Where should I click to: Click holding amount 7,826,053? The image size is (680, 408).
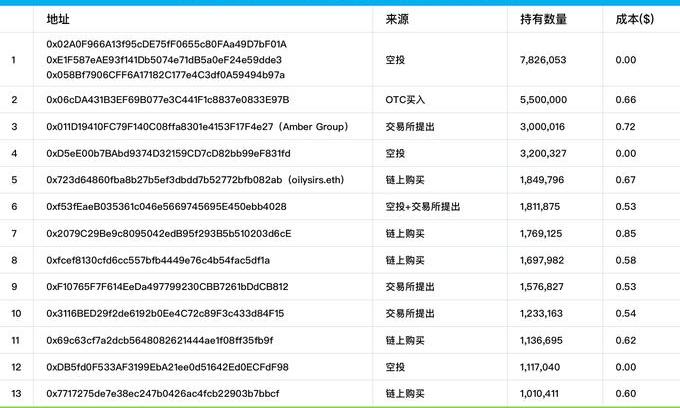pos(544,60)
